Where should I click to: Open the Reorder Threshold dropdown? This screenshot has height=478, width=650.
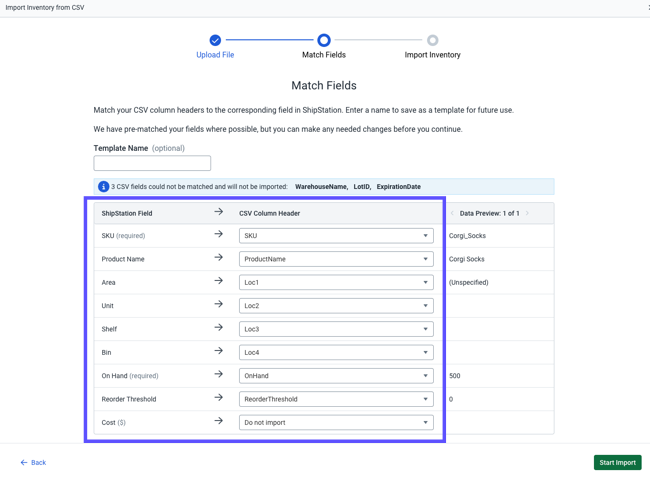point(336,399)
